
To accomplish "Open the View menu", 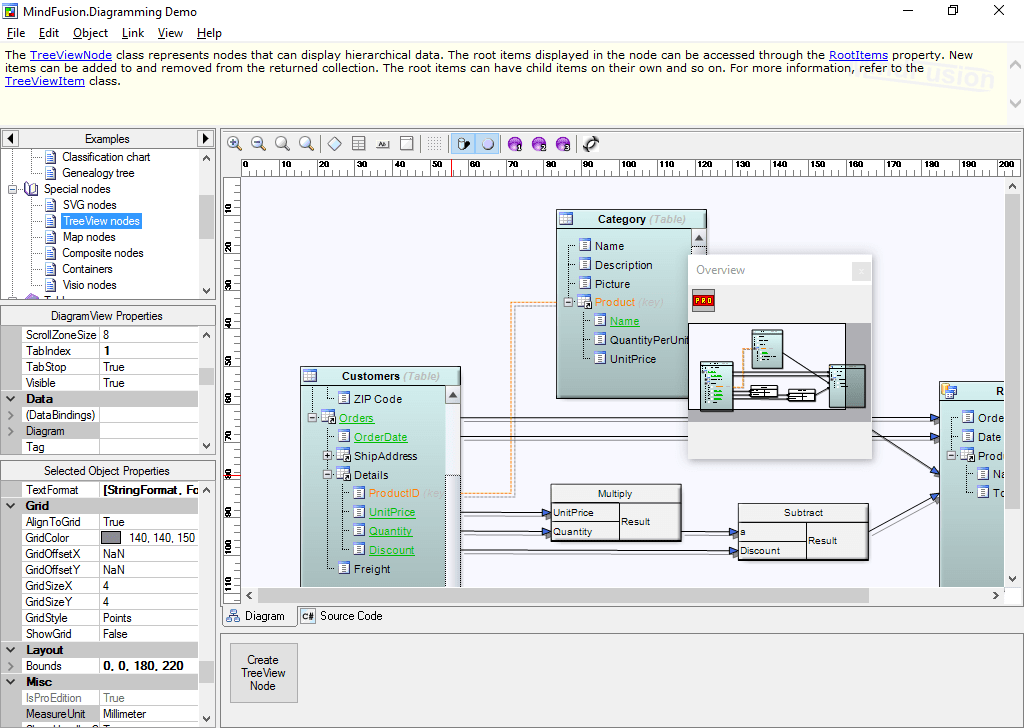I will tap(170, 32).
